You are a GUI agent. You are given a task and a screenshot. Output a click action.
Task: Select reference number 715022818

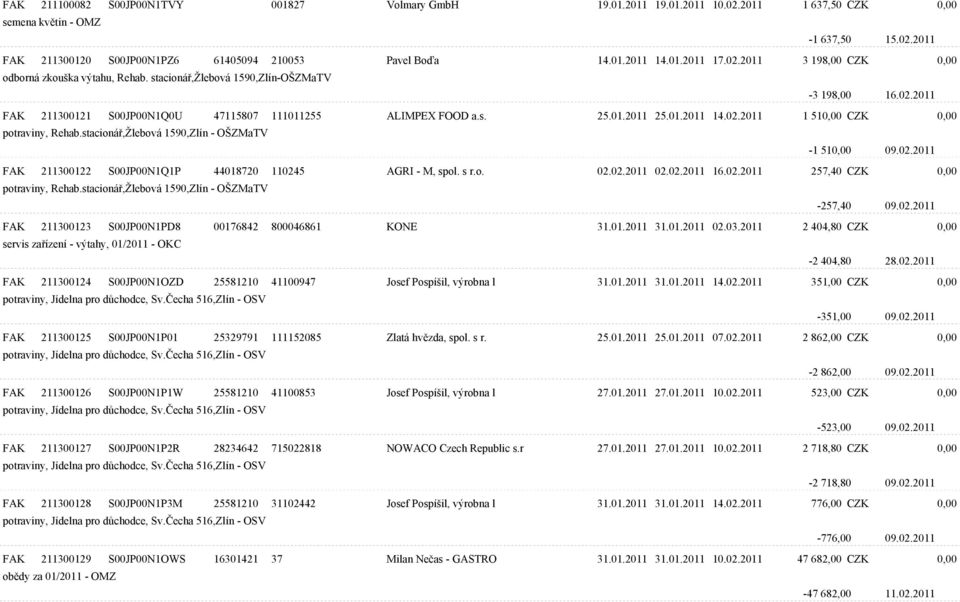[x=296, y=448]
